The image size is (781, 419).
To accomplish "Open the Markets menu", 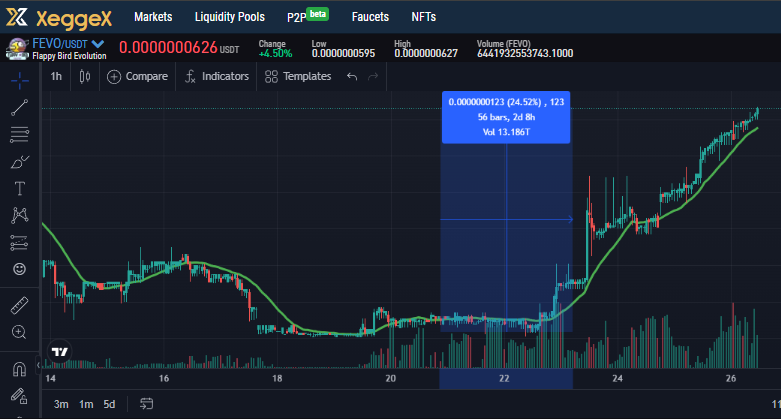I will coord(153,17).
